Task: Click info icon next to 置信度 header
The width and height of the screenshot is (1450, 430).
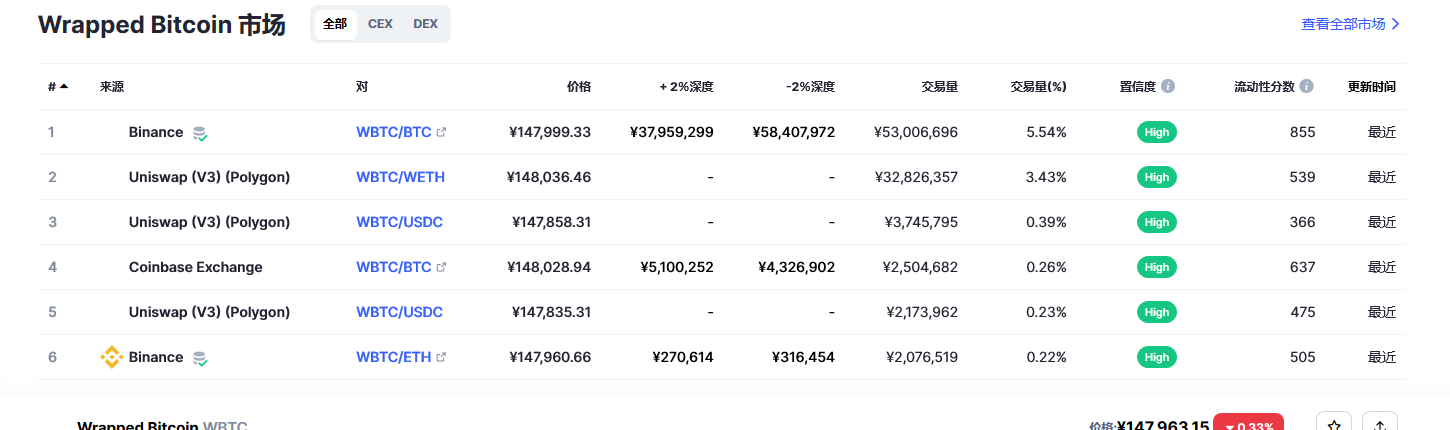Action: (1168, 87)
